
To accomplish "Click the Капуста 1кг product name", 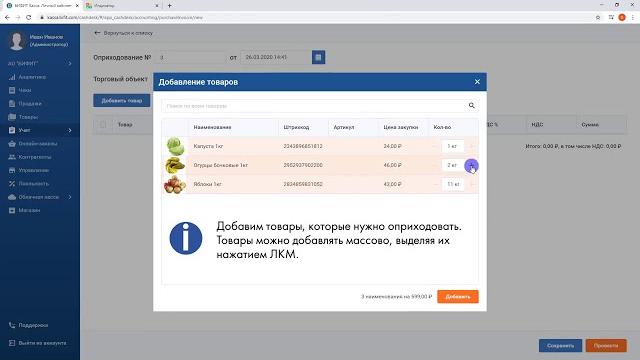I will [x=208, y=146].
